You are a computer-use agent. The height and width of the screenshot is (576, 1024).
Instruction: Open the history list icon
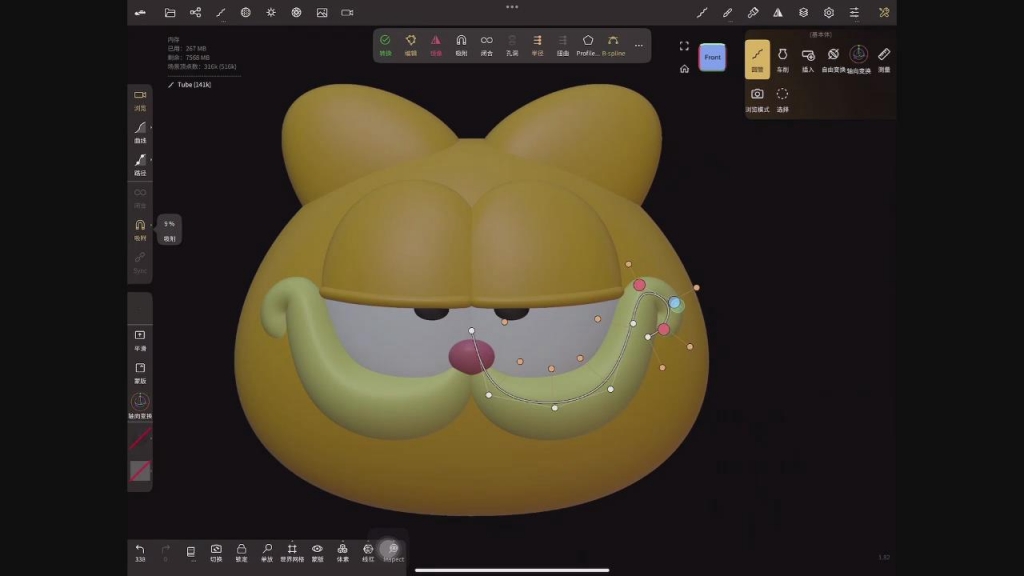(191, 552)
